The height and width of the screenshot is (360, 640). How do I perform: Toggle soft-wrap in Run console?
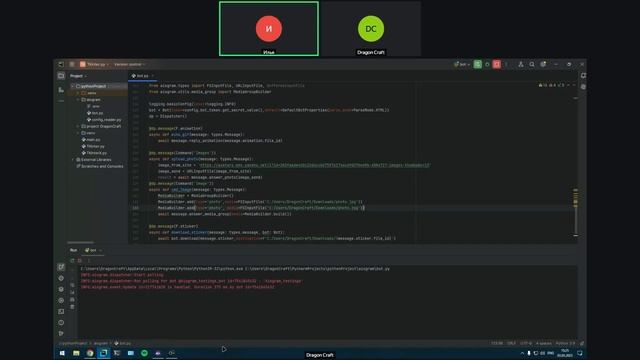[x=73, y=285]
